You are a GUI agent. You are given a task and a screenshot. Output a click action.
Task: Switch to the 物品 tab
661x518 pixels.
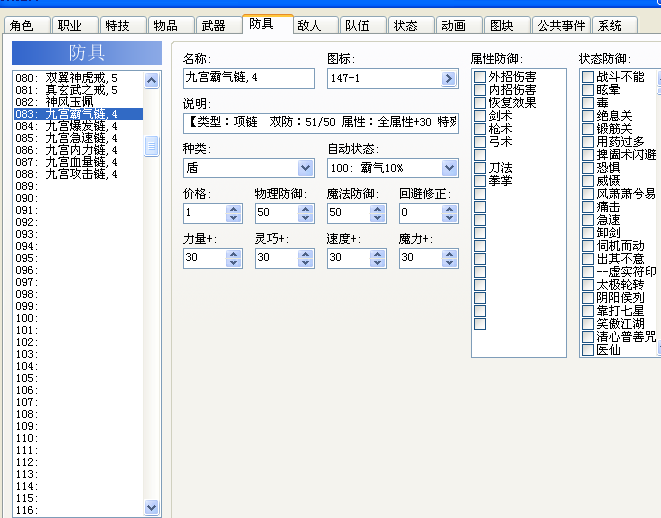pyautogui.click(x=171, y=25)
